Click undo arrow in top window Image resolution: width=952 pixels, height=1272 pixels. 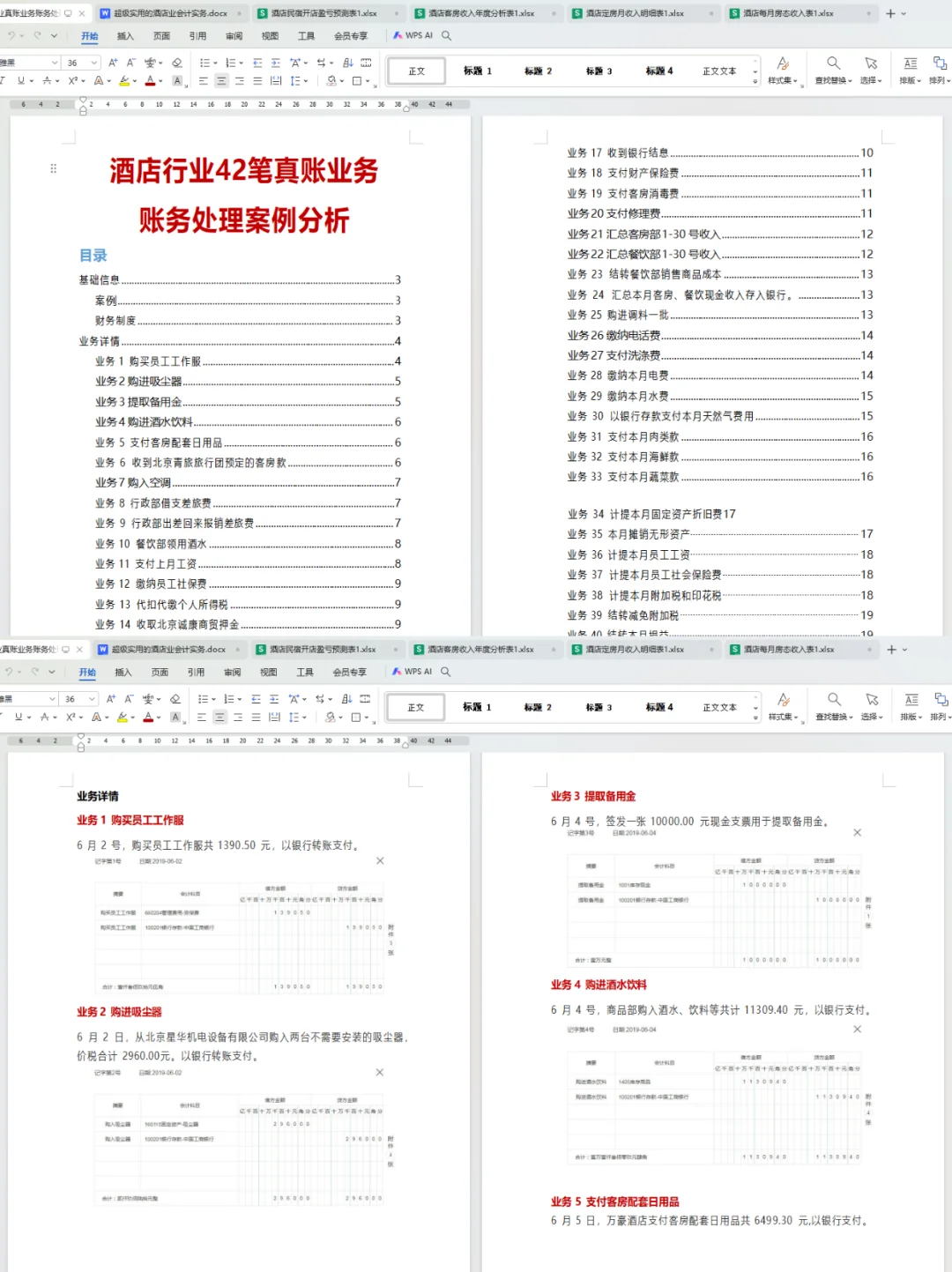coord(12,36)
